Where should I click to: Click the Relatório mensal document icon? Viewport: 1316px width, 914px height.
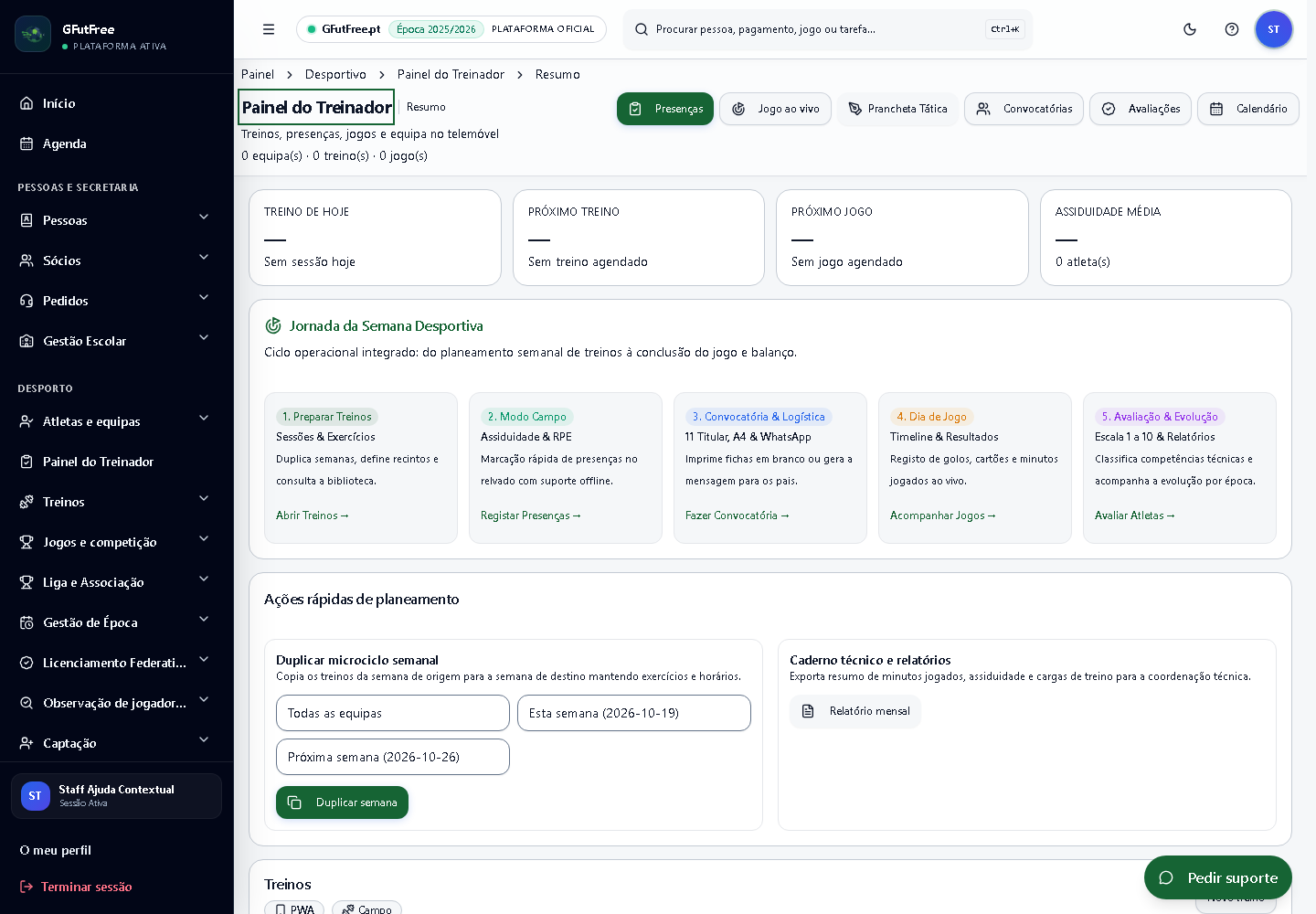pyautogui.click(x=808, y=711)
